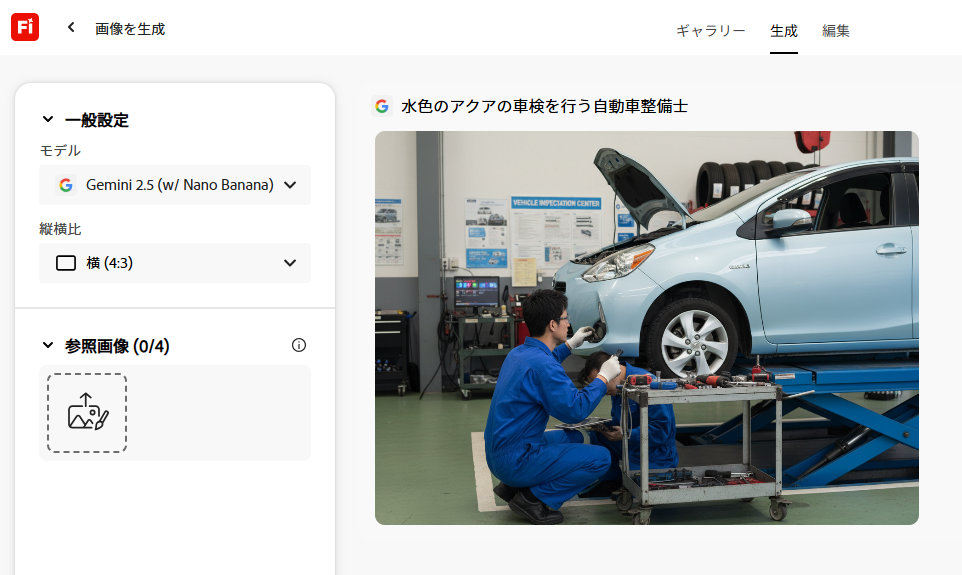
Task: Click the Google icon beside the prompt
Action: coord(382,106)
